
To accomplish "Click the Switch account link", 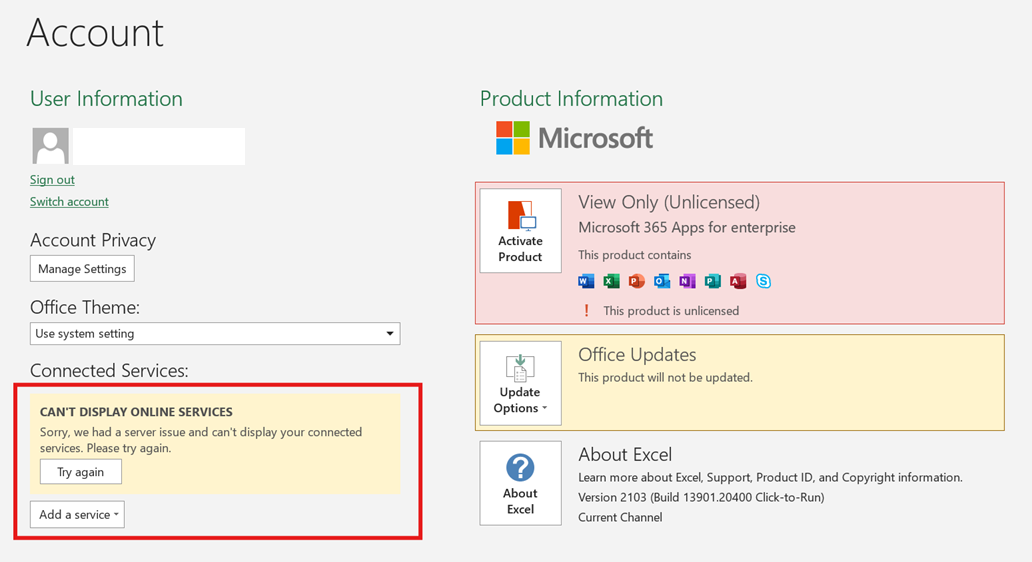I will click(69, 201).
